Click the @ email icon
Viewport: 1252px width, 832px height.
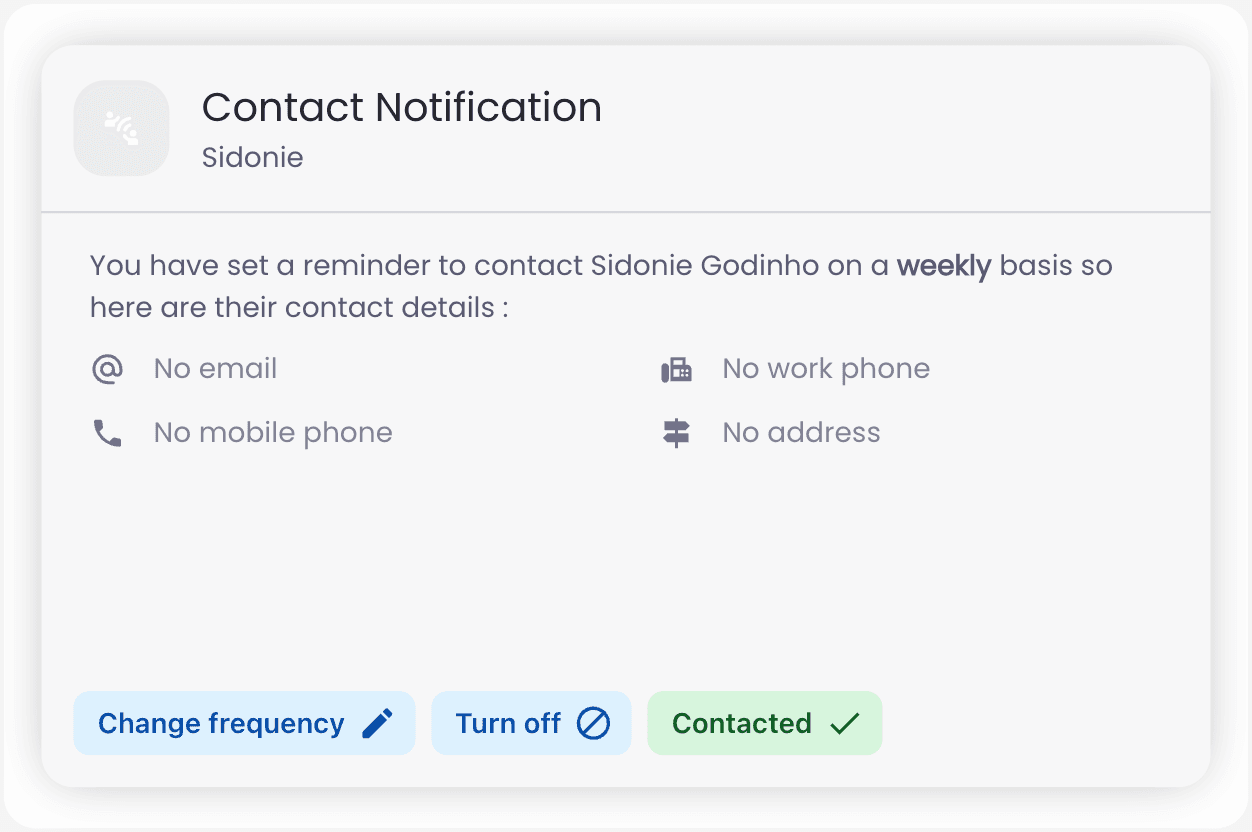tap(107, 368)
